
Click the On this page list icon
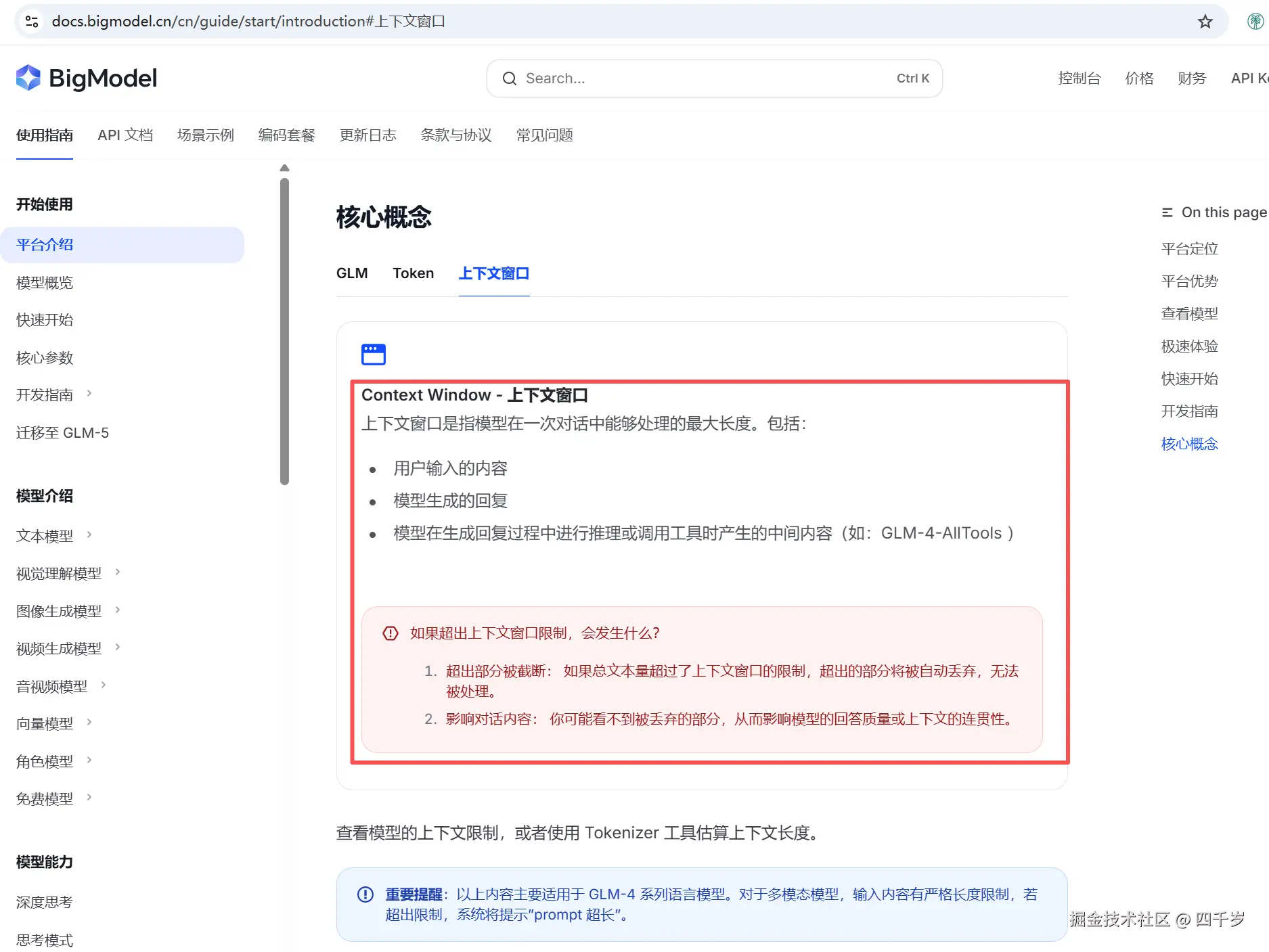pyautogui.click(x=1166, y=212)
